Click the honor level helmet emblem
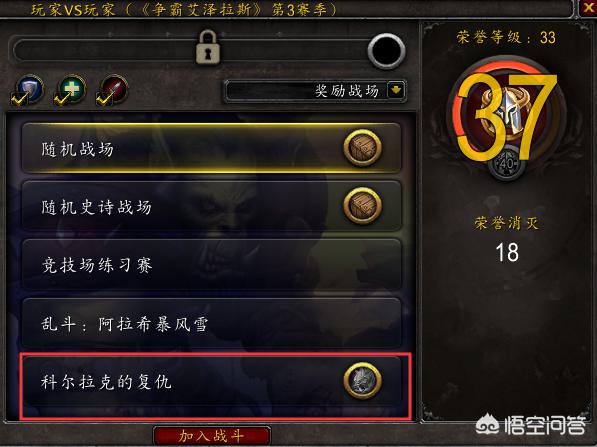The width and height of the screenshot is (597, 447). point(506,113)
